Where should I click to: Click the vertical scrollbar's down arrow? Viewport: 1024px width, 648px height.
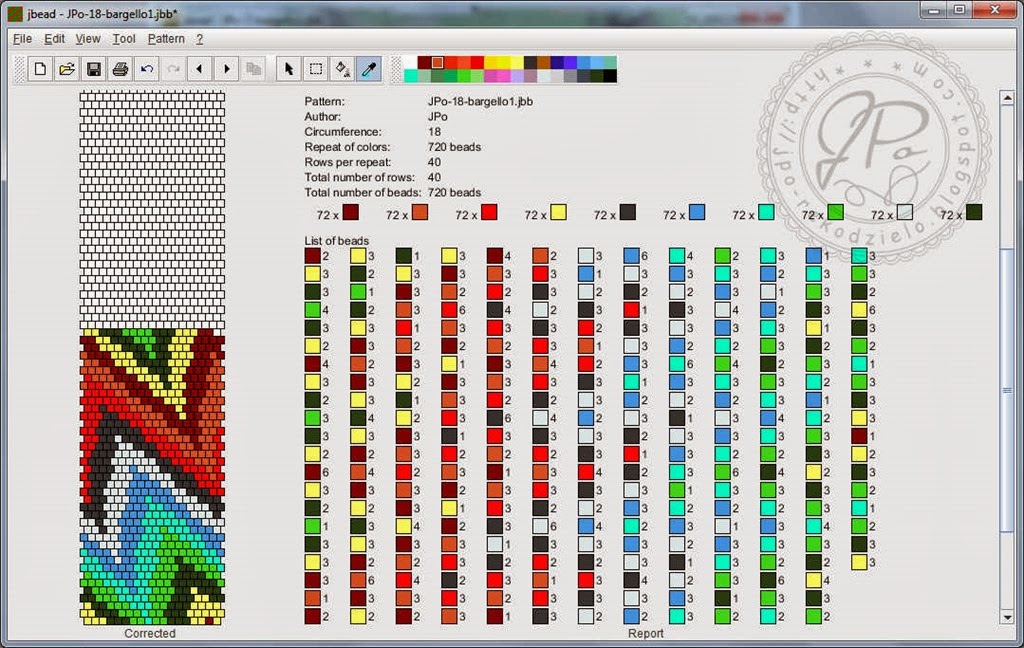coord(1006,617)
